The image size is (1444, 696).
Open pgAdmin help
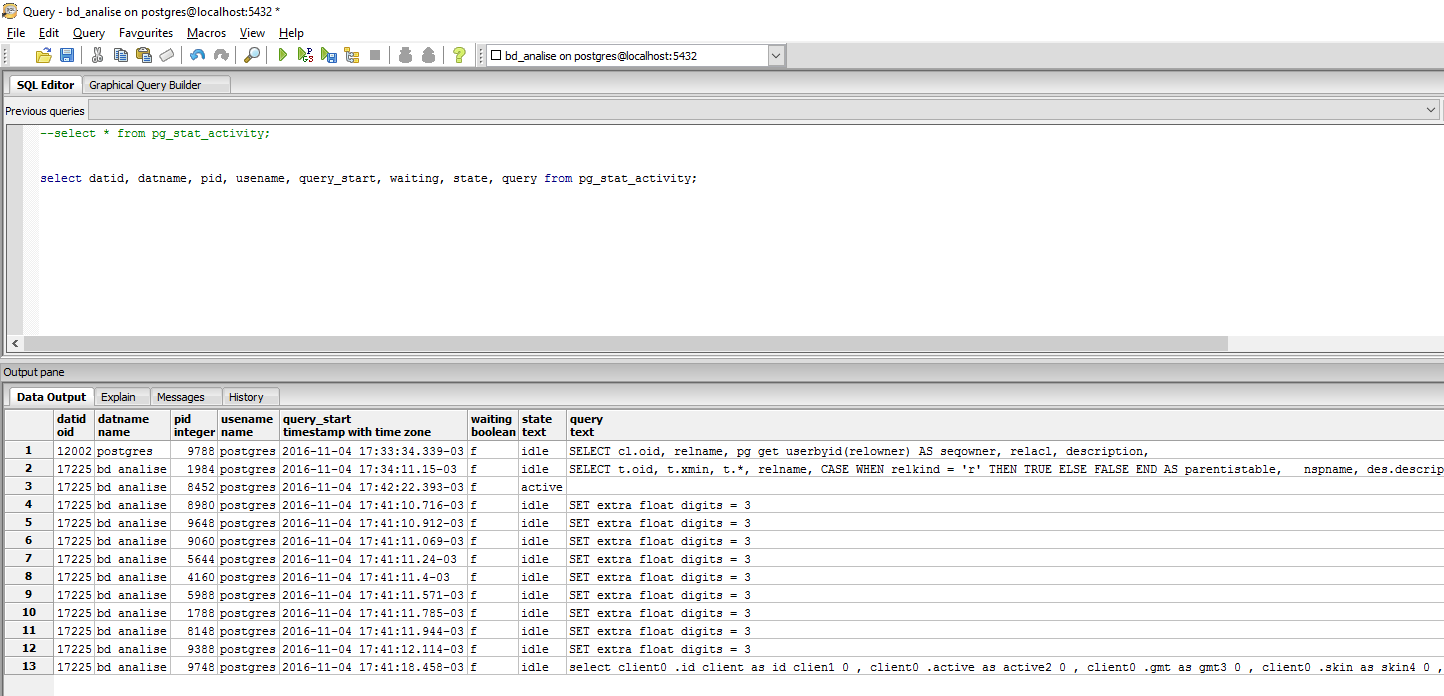458,55
